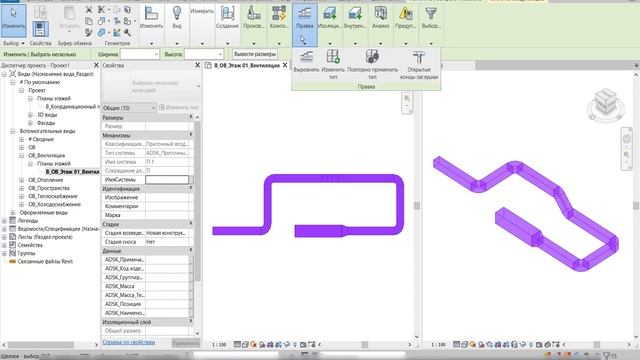Viewport: 640px width, 360px height.
Task: Click detail level icon in 3D view bar
Action: click(456, 344)
